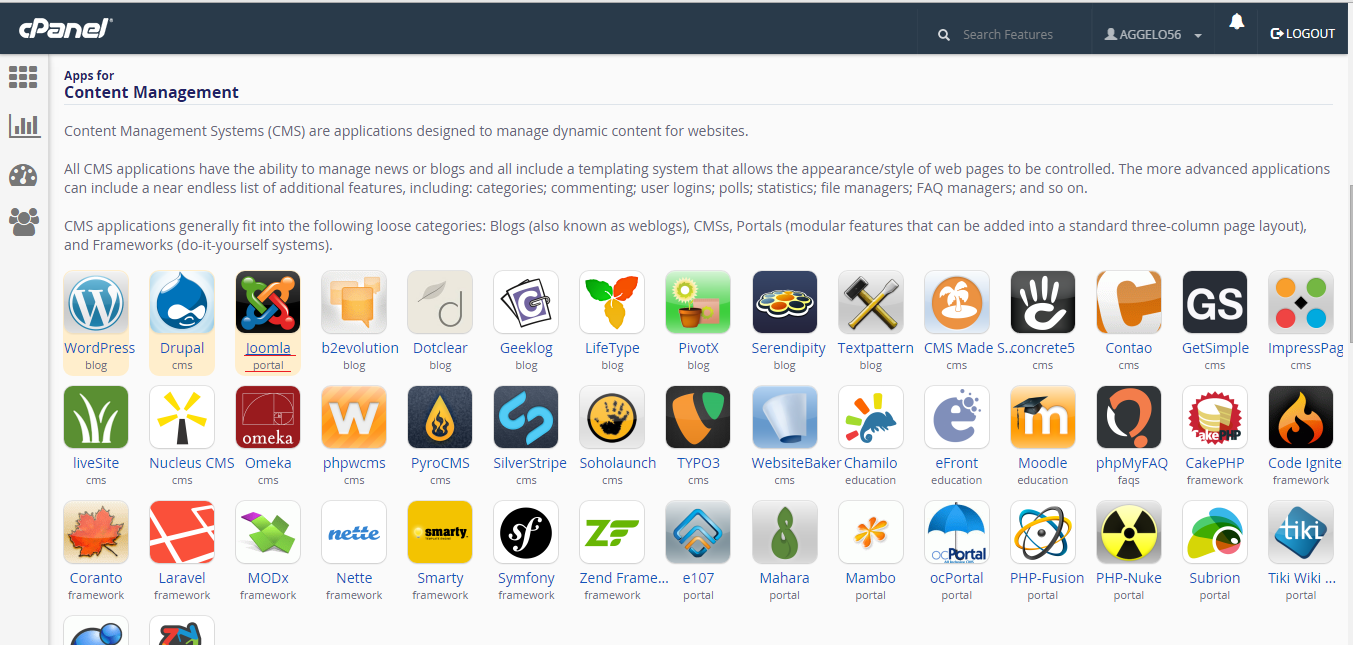Open the PHP-Fusion atom icon
Screen dimensions: 1353x645
(1042, 532)
